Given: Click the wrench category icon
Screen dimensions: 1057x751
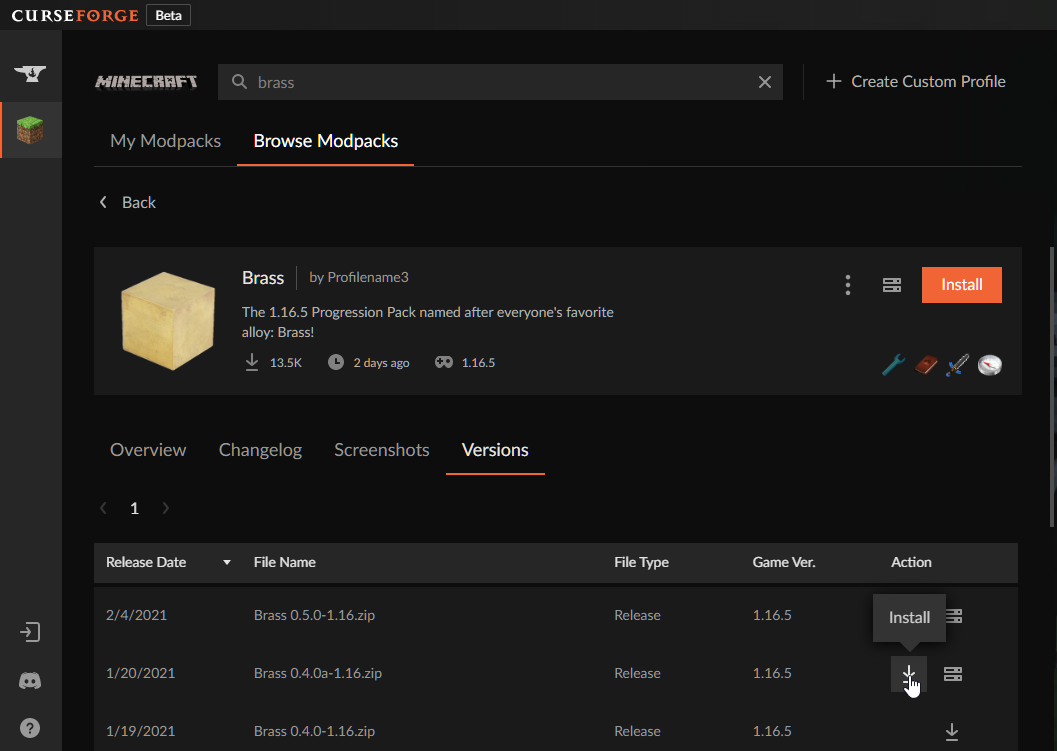Looking at the screenshot, I should pyautogui.click(x=894, y=365).
